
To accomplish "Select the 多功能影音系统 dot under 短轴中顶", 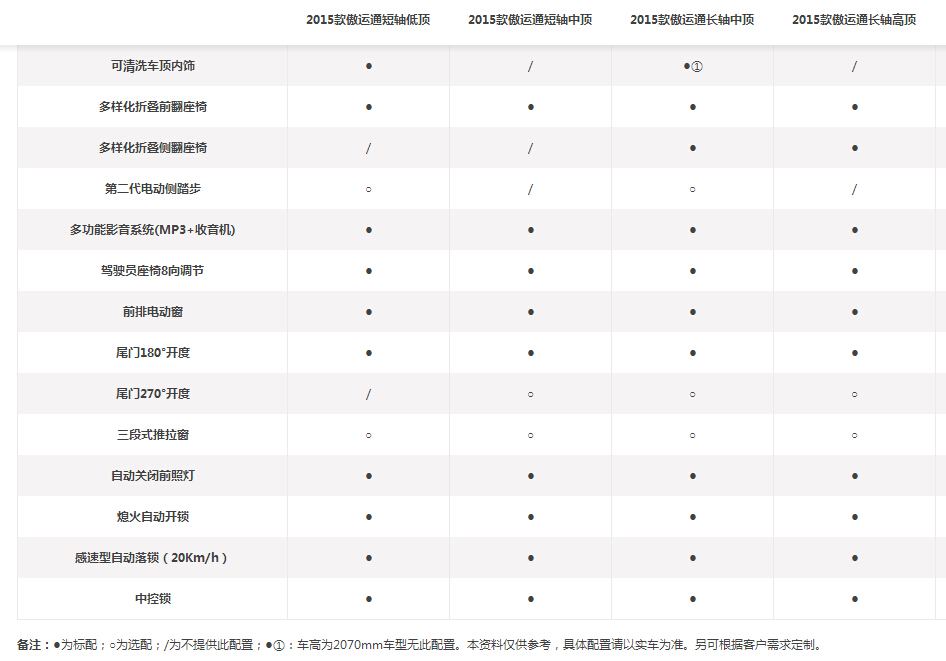I will coord(530,230).
